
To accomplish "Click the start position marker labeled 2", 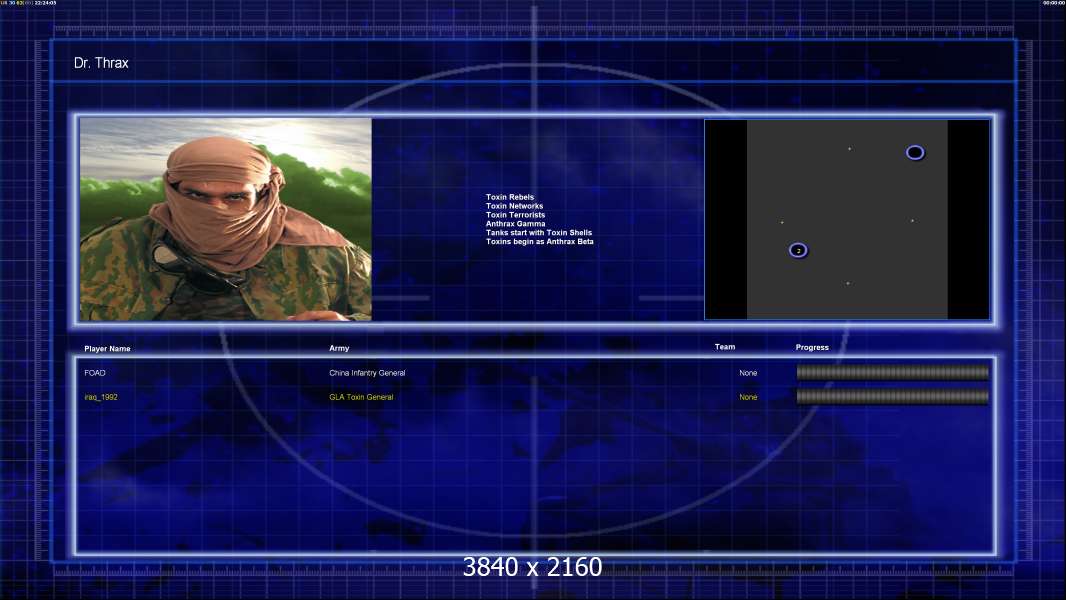I will pyautogui.click(x=798, y=251).
